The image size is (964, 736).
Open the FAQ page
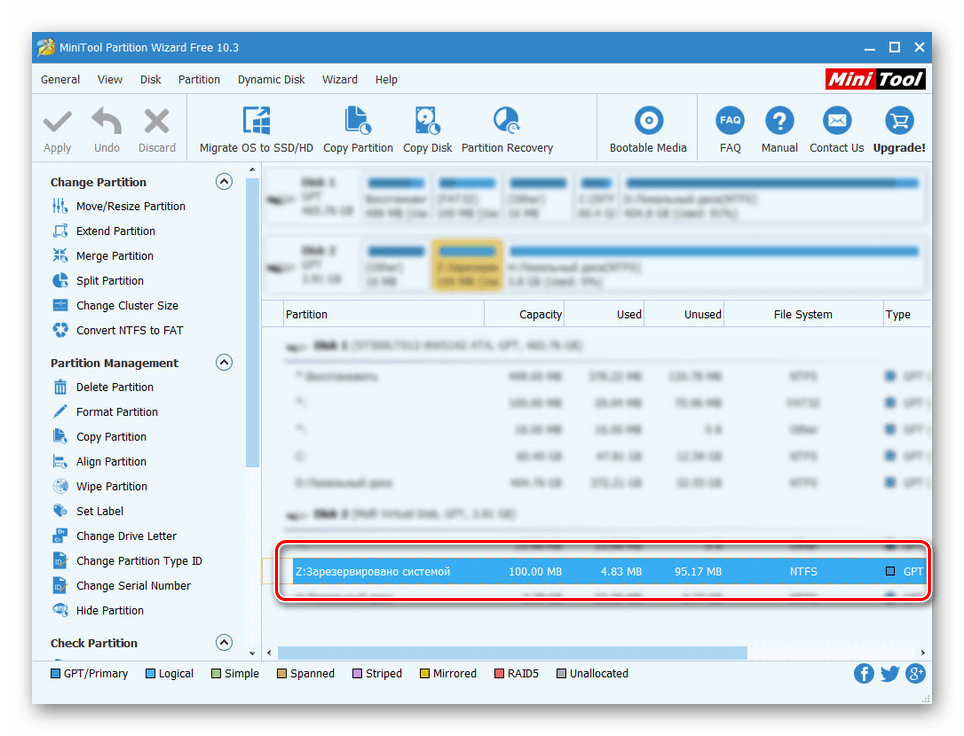point(730,130)
